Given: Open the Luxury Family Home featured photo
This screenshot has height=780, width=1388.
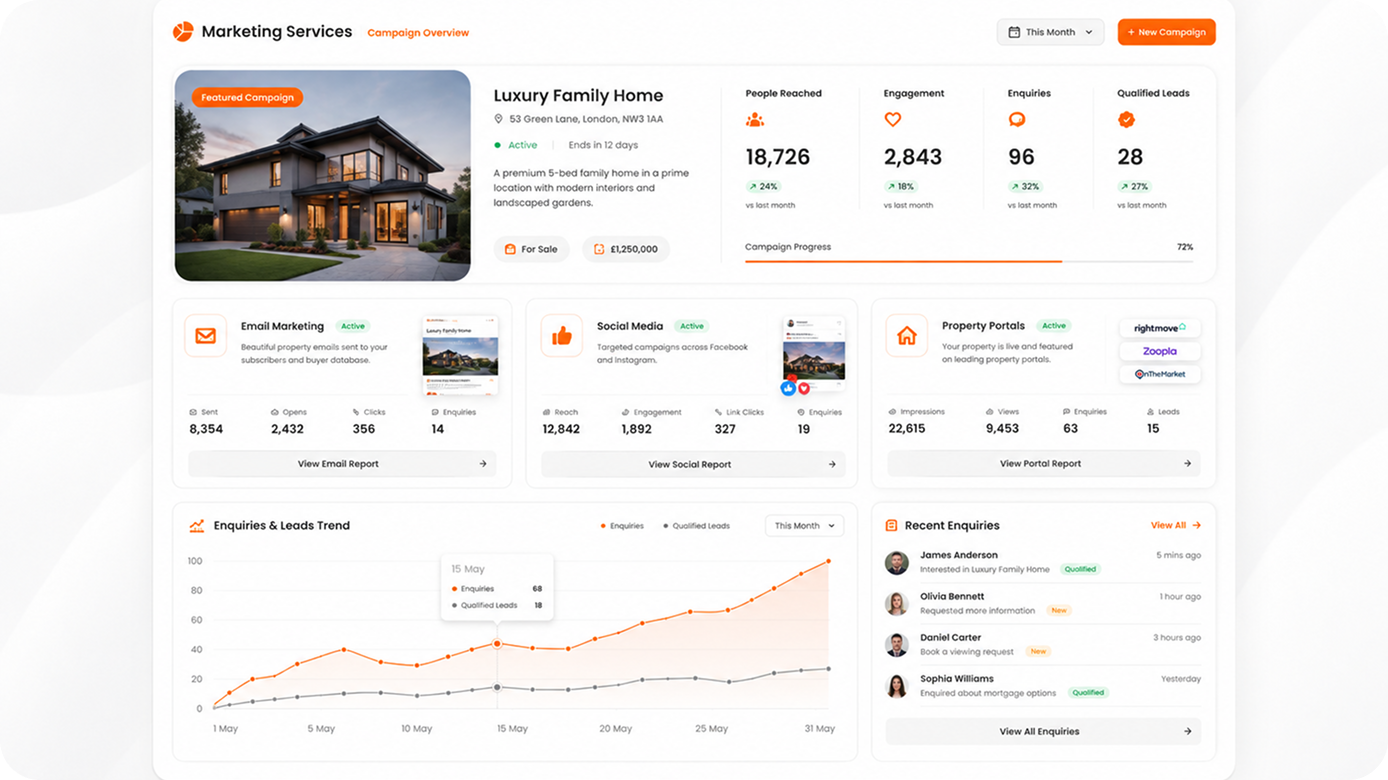Looking at the screenshot, I should pos(323,175).
